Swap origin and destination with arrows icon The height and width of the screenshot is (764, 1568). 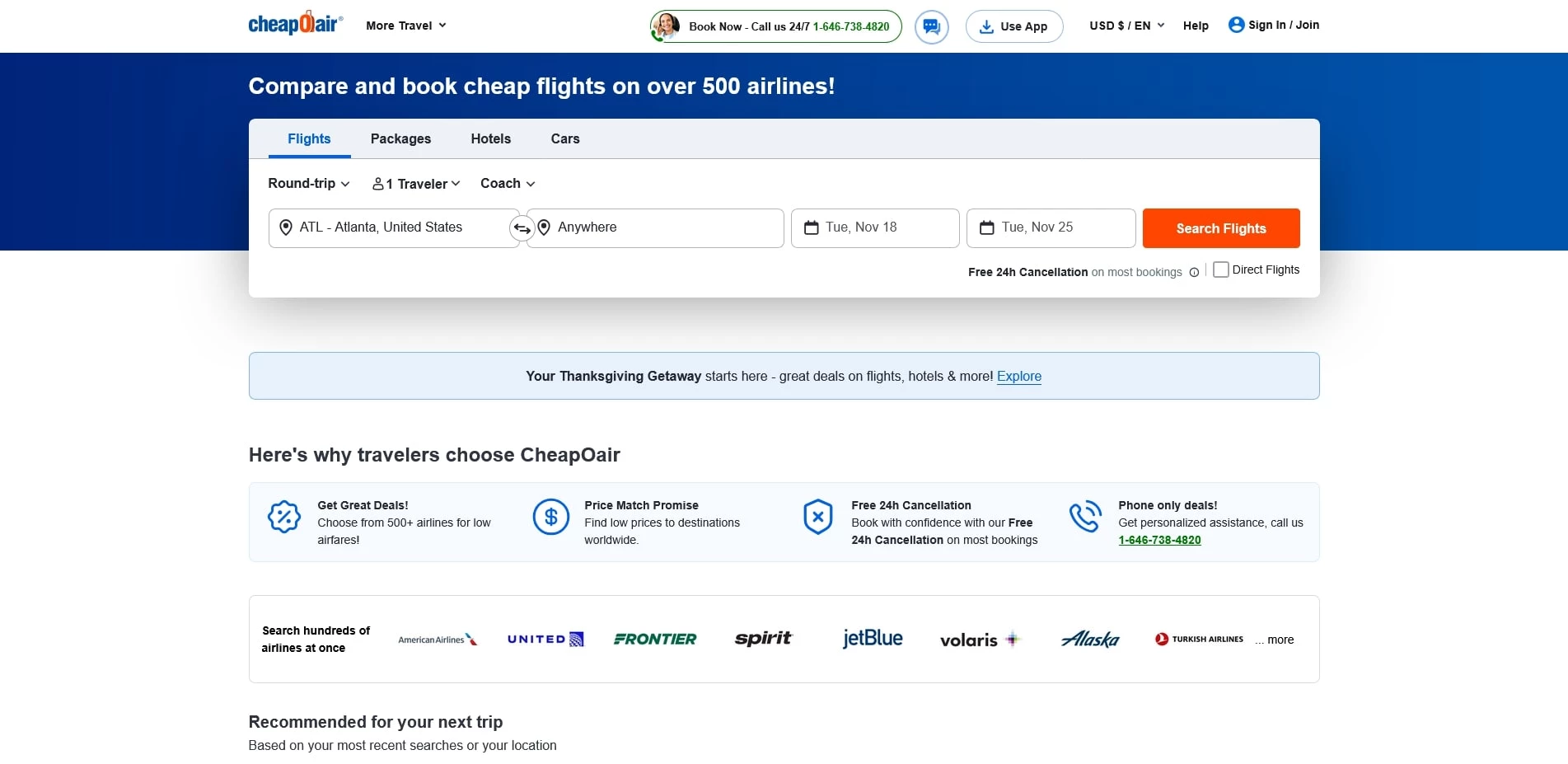(522, 227)
